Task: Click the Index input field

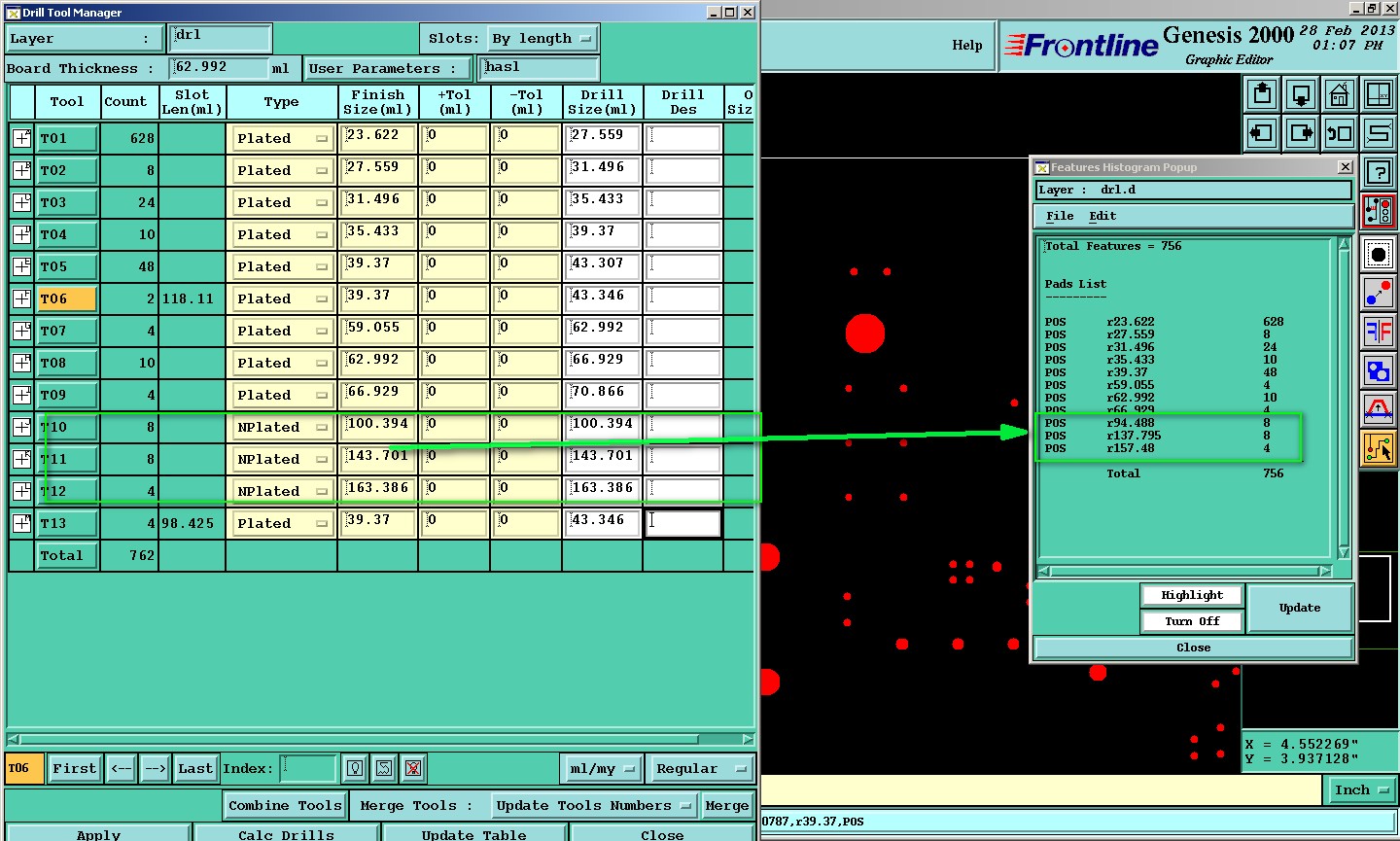Action: pyautogui.click(x=308, y=768)
